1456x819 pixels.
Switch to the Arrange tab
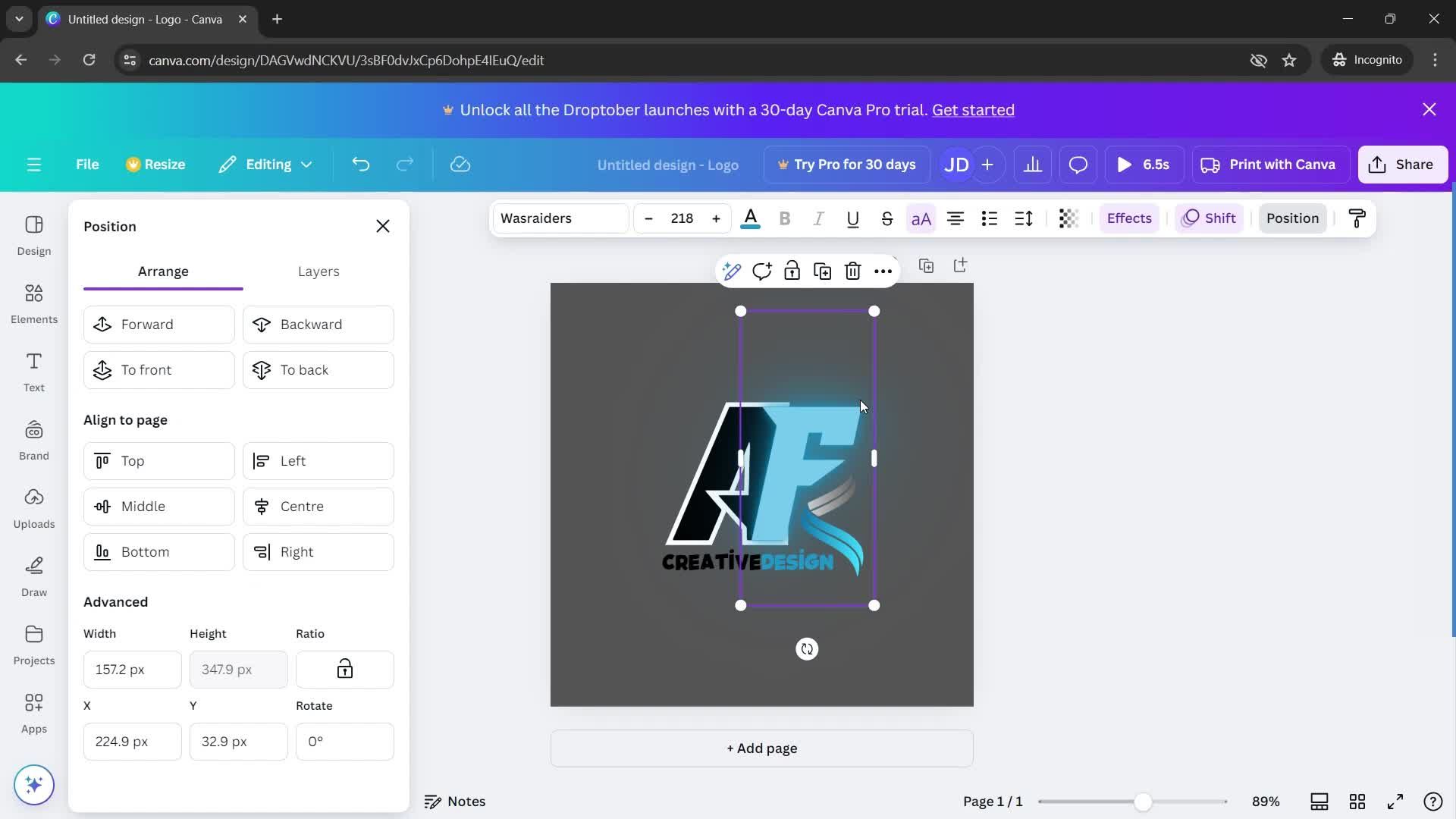pos(163,271)
